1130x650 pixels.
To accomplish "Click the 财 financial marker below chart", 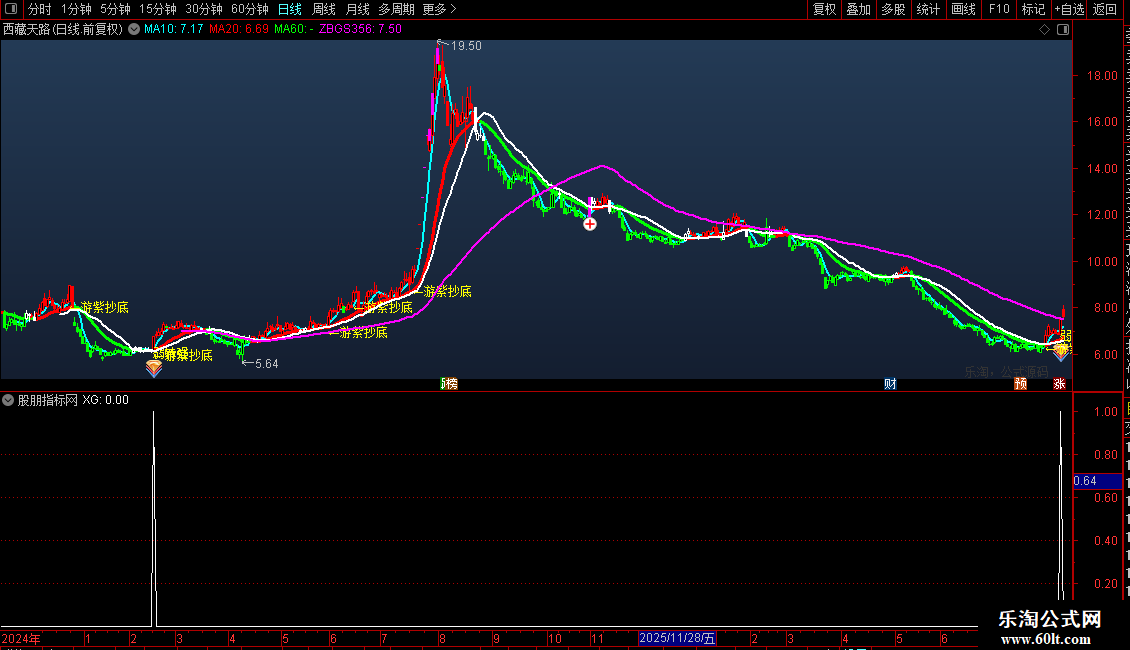I will click(x=891, y=384).
